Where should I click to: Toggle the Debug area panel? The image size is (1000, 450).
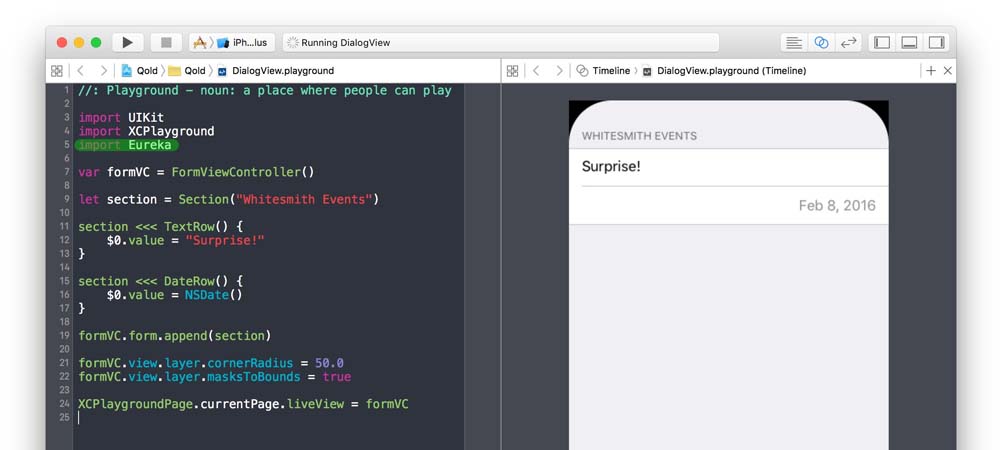click(x=909, y=43)
